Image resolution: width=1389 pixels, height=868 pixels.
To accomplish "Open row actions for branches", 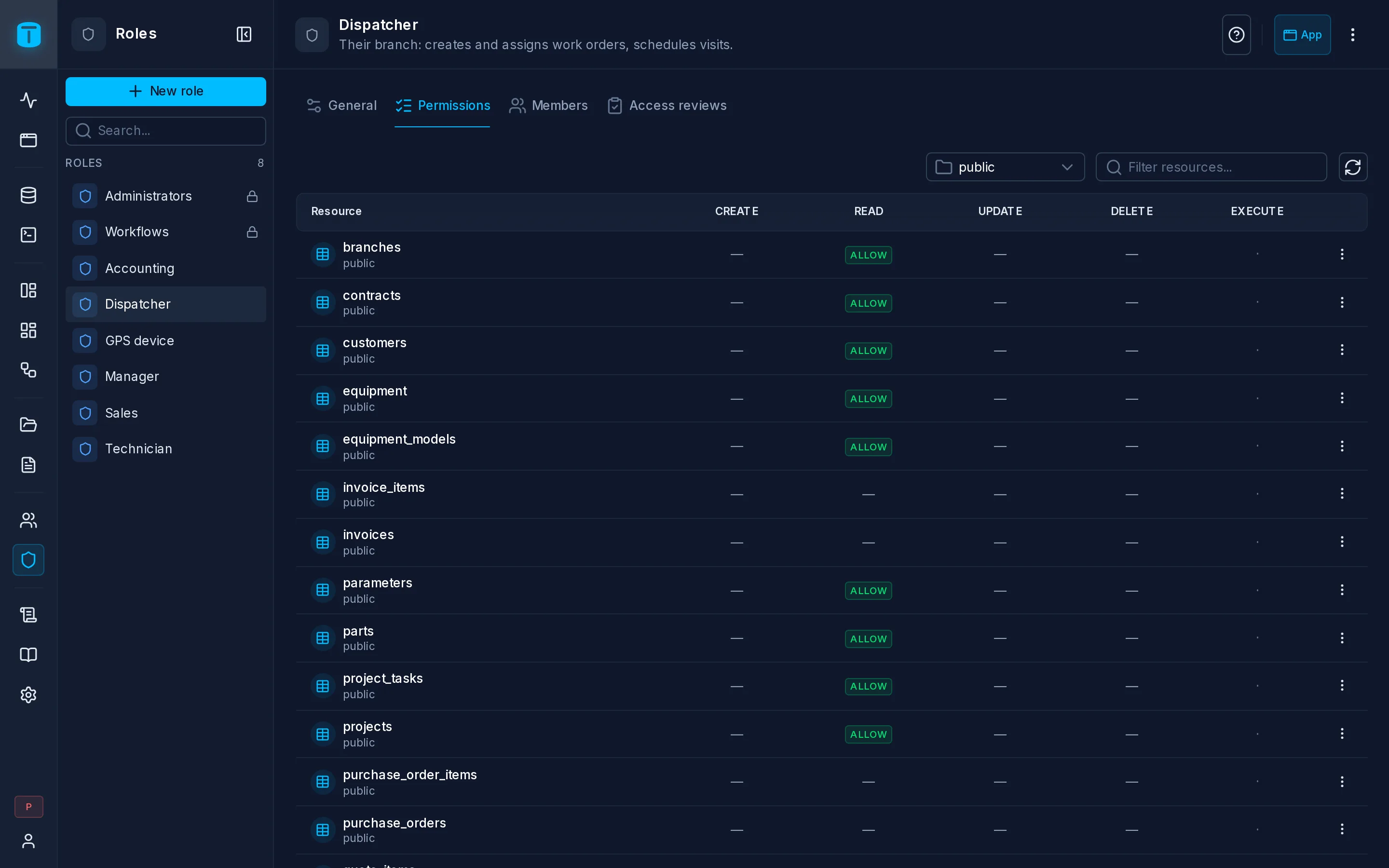I will point(1342,254).
